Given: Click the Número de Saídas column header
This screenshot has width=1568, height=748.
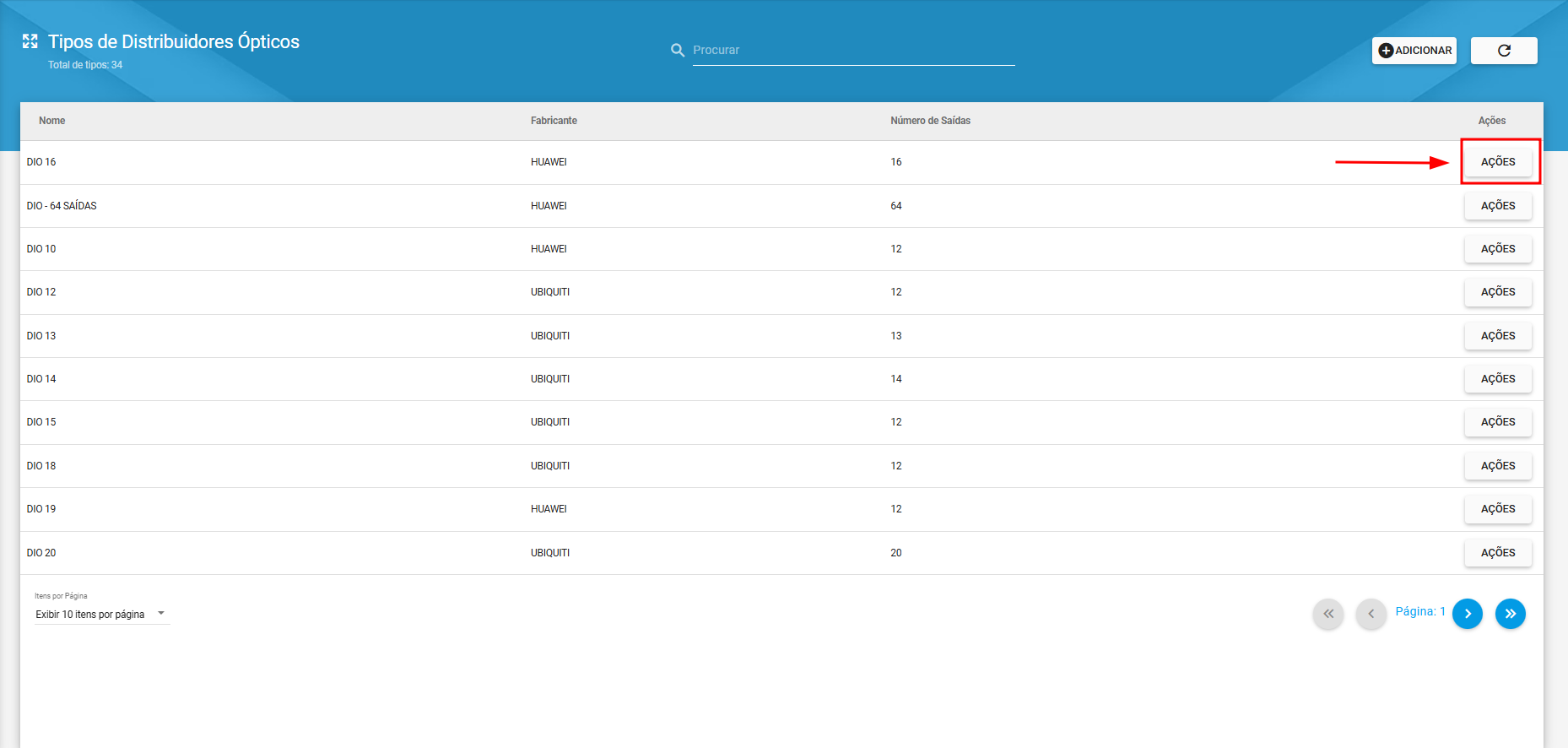Looking at the screenshot, I should coord(930,121).
